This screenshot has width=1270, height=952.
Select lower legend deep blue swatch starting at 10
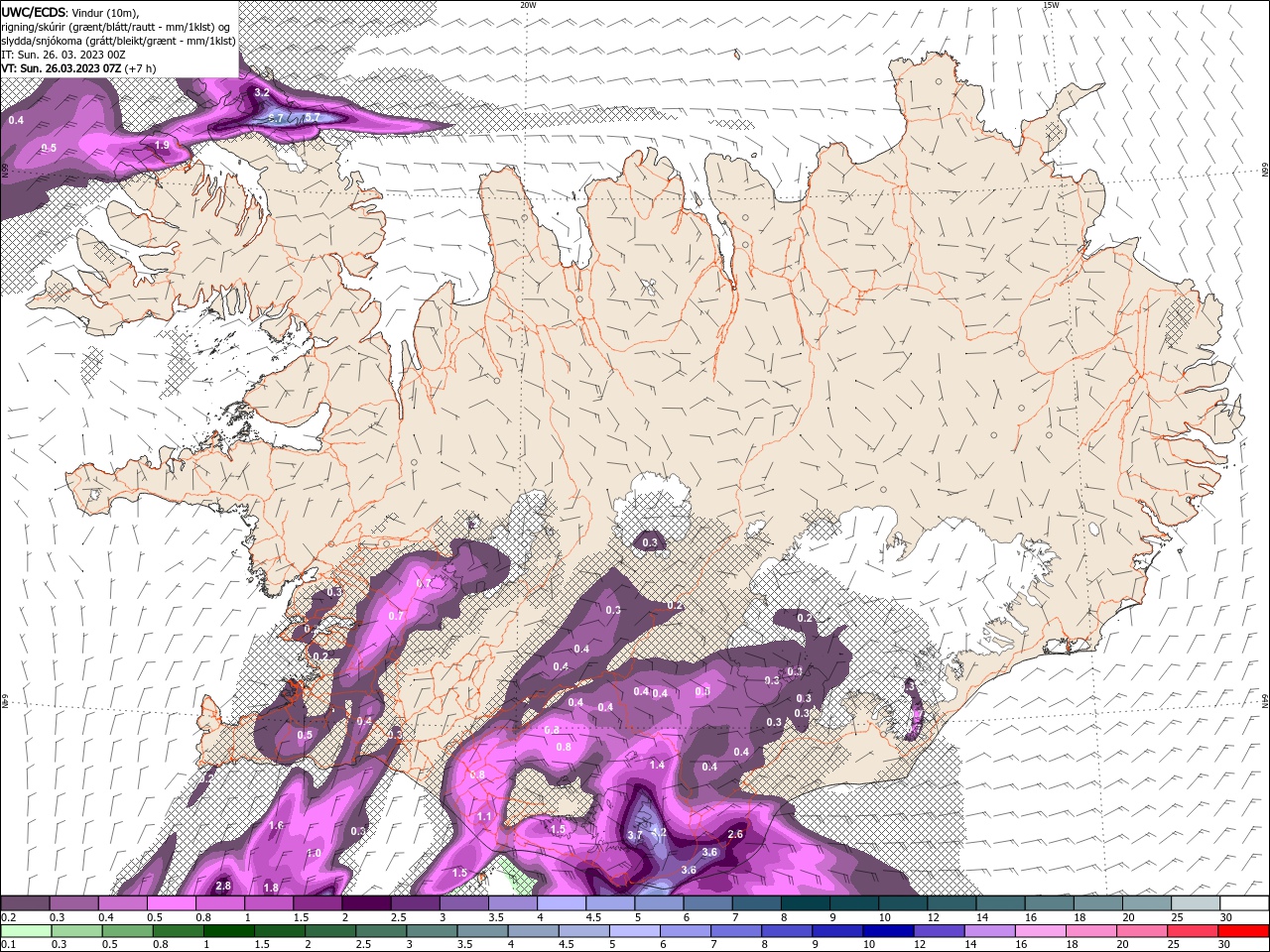point(887,931)
